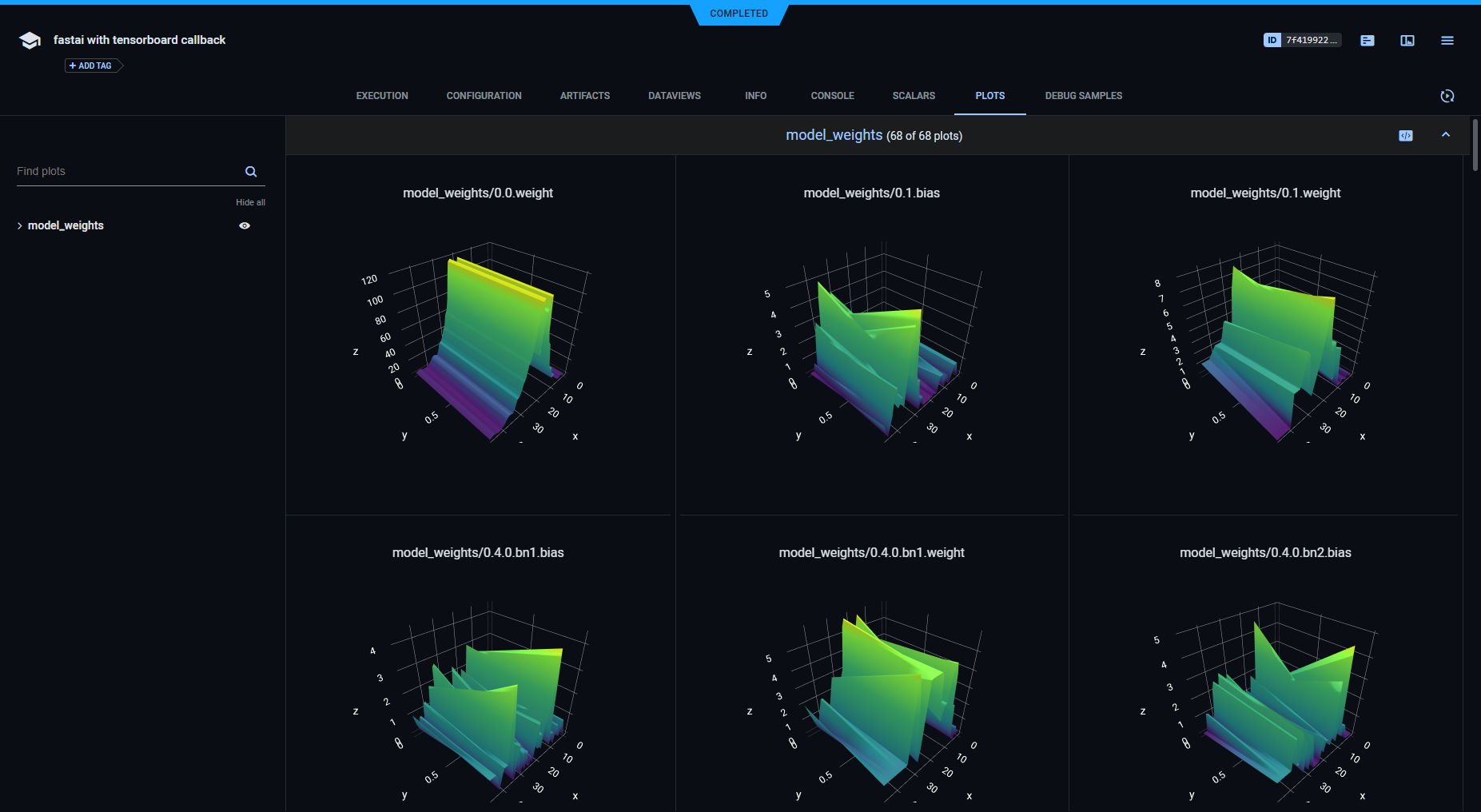Open the experiment description icon
Screen dimensions: 1481x812
pyautogui.click(x=1367, y=41)
